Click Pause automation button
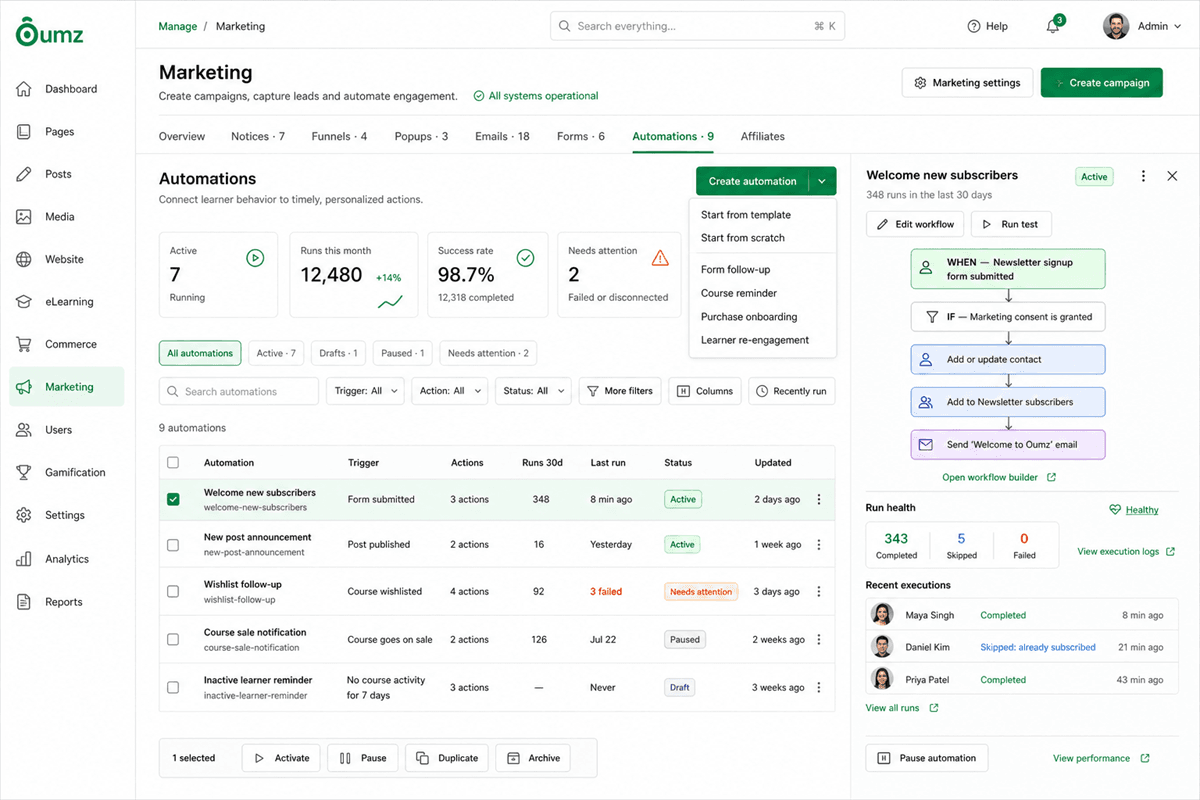This screenshot has width=1200, height=800. pos(927,758)
